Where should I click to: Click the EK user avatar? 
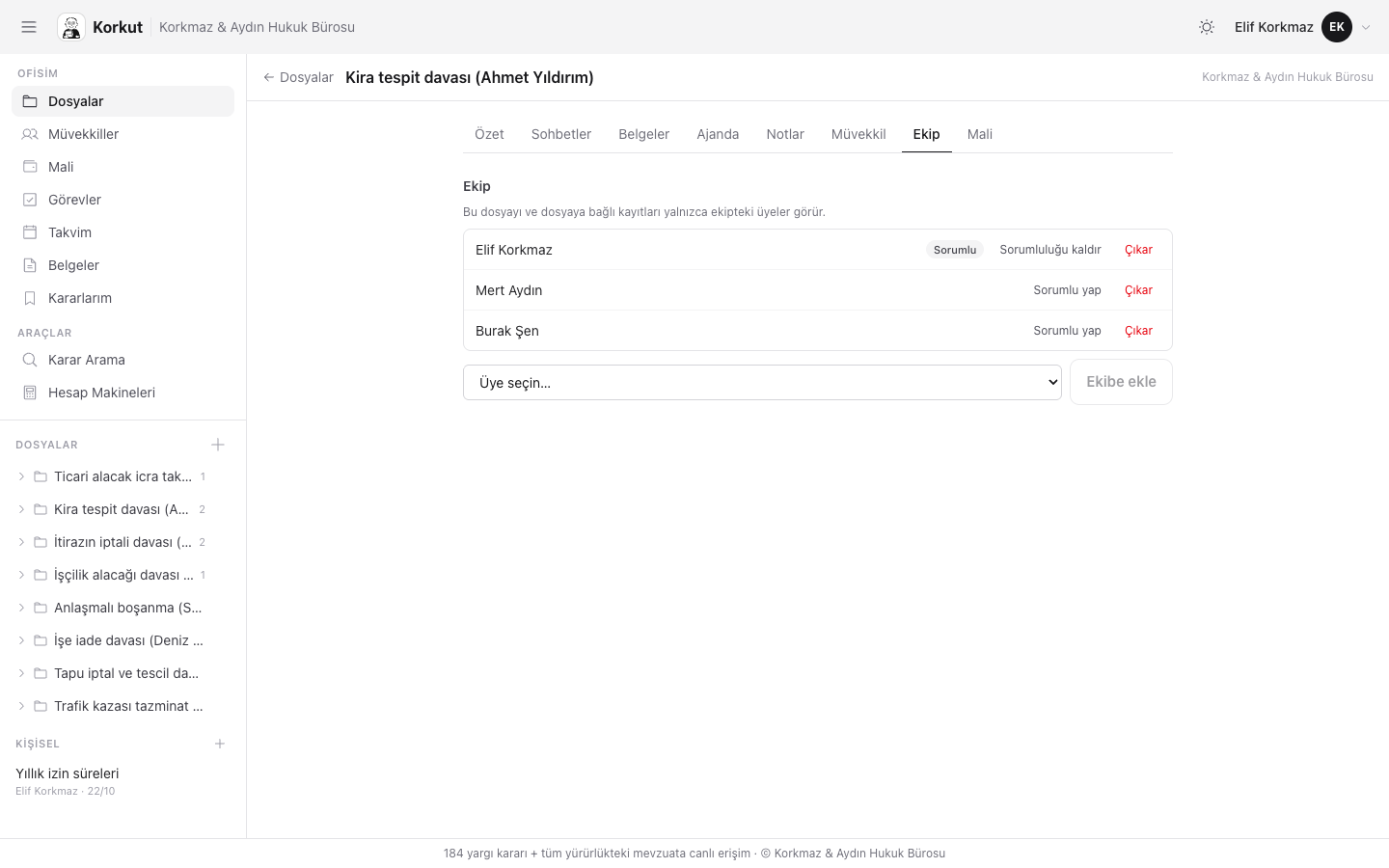[1337, 27]
